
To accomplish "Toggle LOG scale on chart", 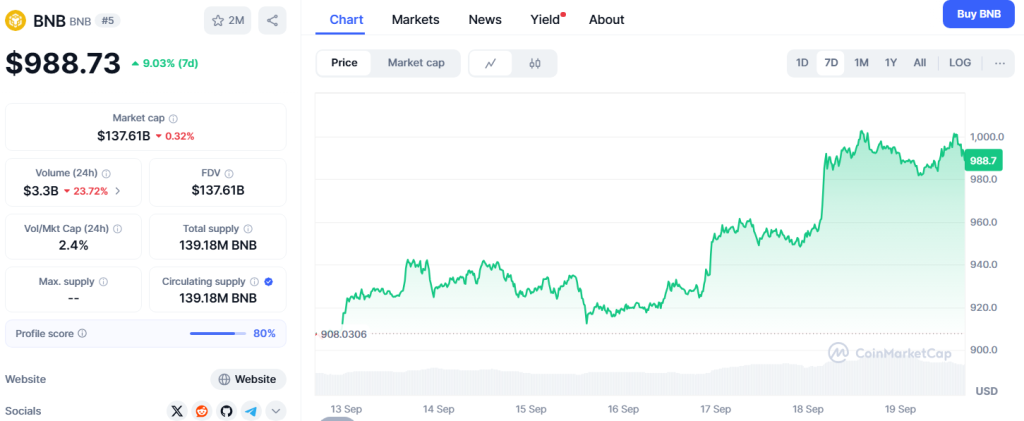I will pyautogui.click(x=960, y=63).
